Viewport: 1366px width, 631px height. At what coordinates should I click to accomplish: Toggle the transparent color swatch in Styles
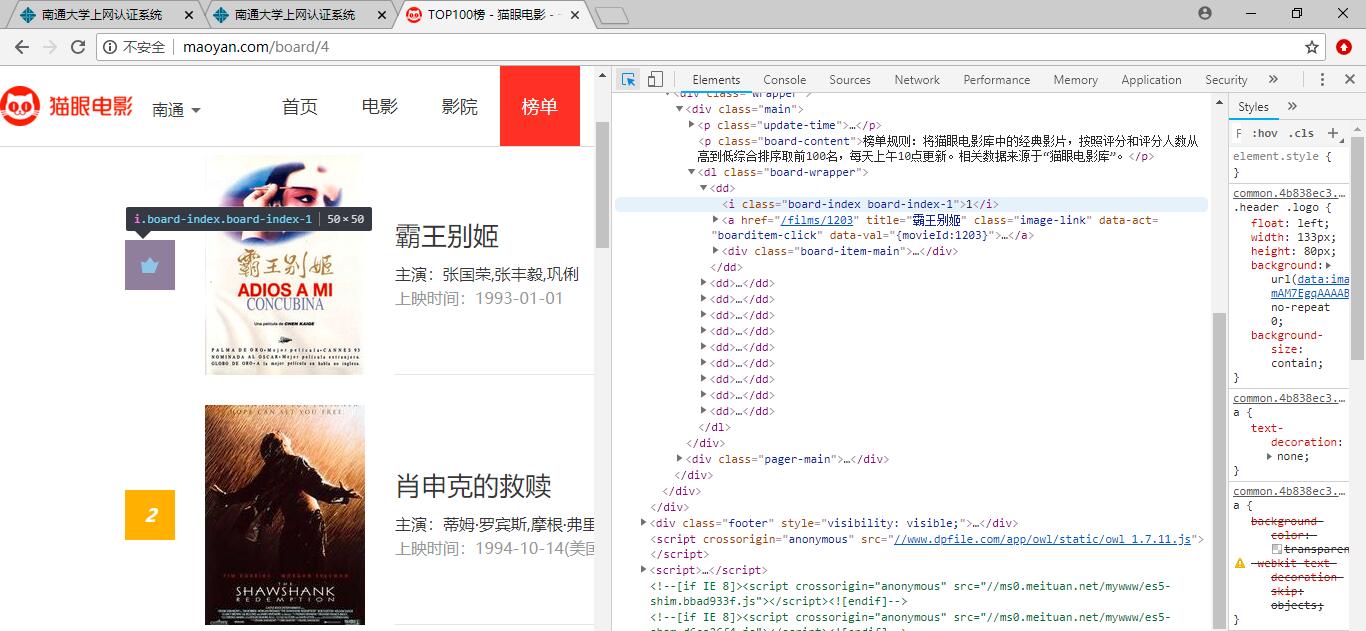(1277, 549)
